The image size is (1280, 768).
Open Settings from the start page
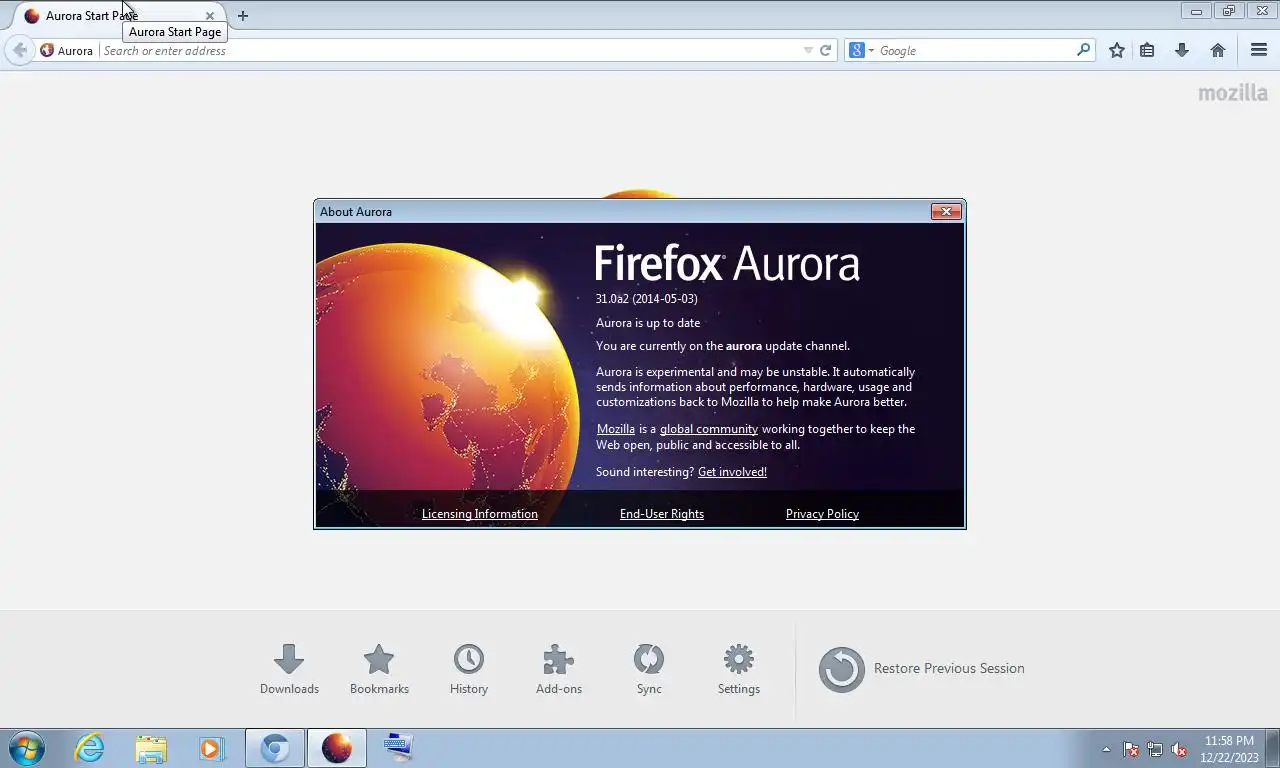pyautogui.click(x=739, y=669)
